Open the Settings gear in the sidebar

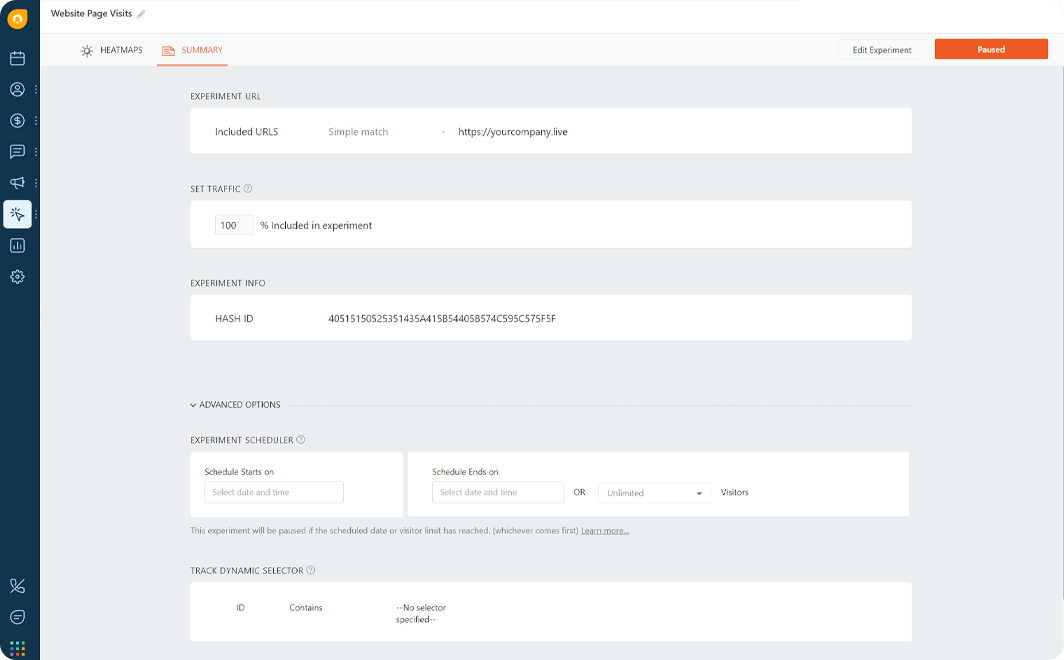pos(16,276)
